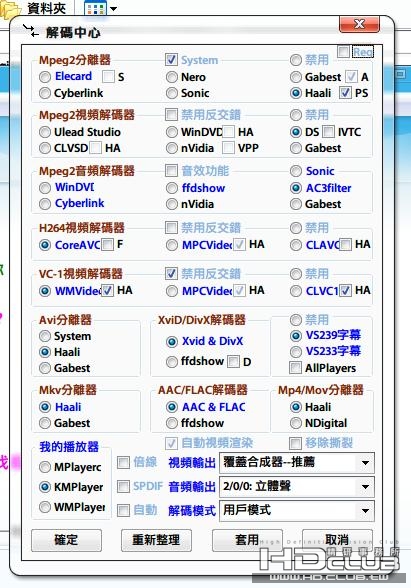Enable the 移除撕裂 checkbox

[x=296, y=443]
